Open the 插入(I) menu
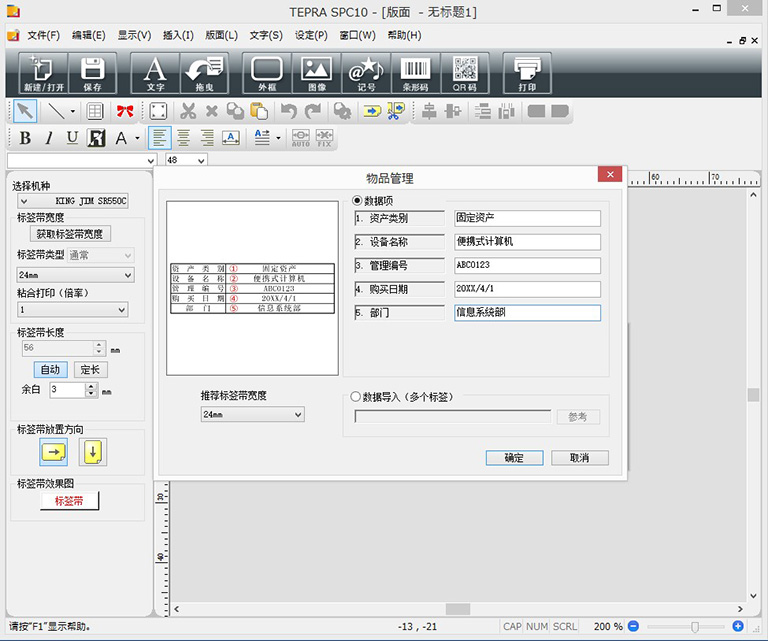This screenshot has width=768, height=641. [x=178, y=35]
